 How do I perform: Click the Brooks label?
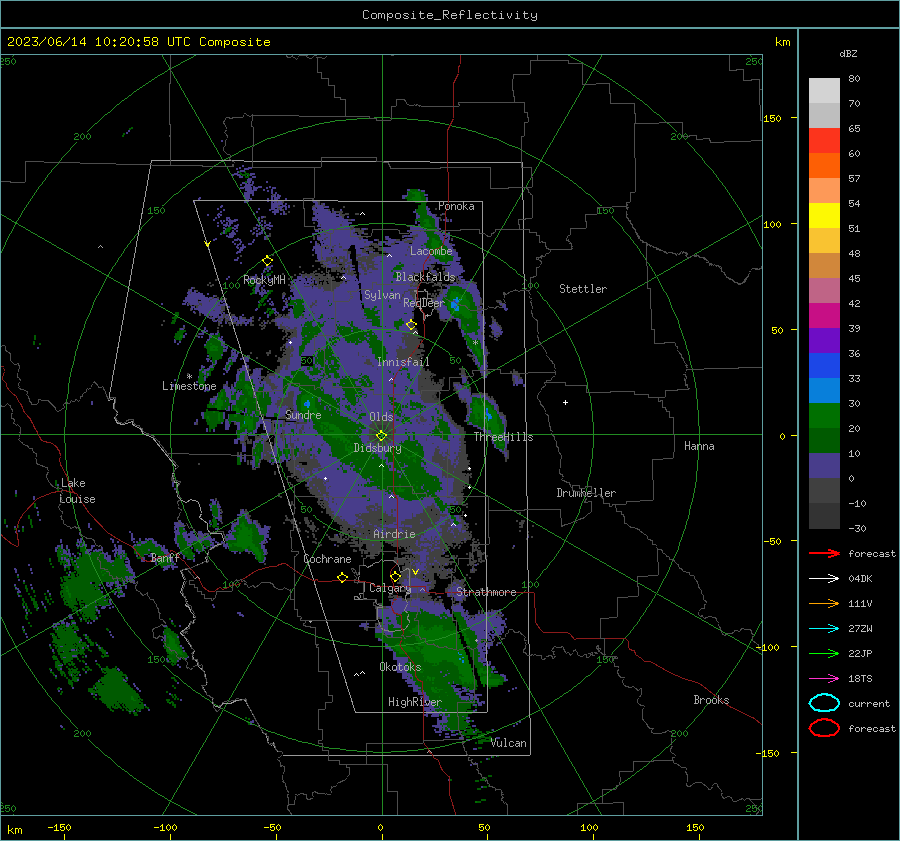(x=711, y=700)
